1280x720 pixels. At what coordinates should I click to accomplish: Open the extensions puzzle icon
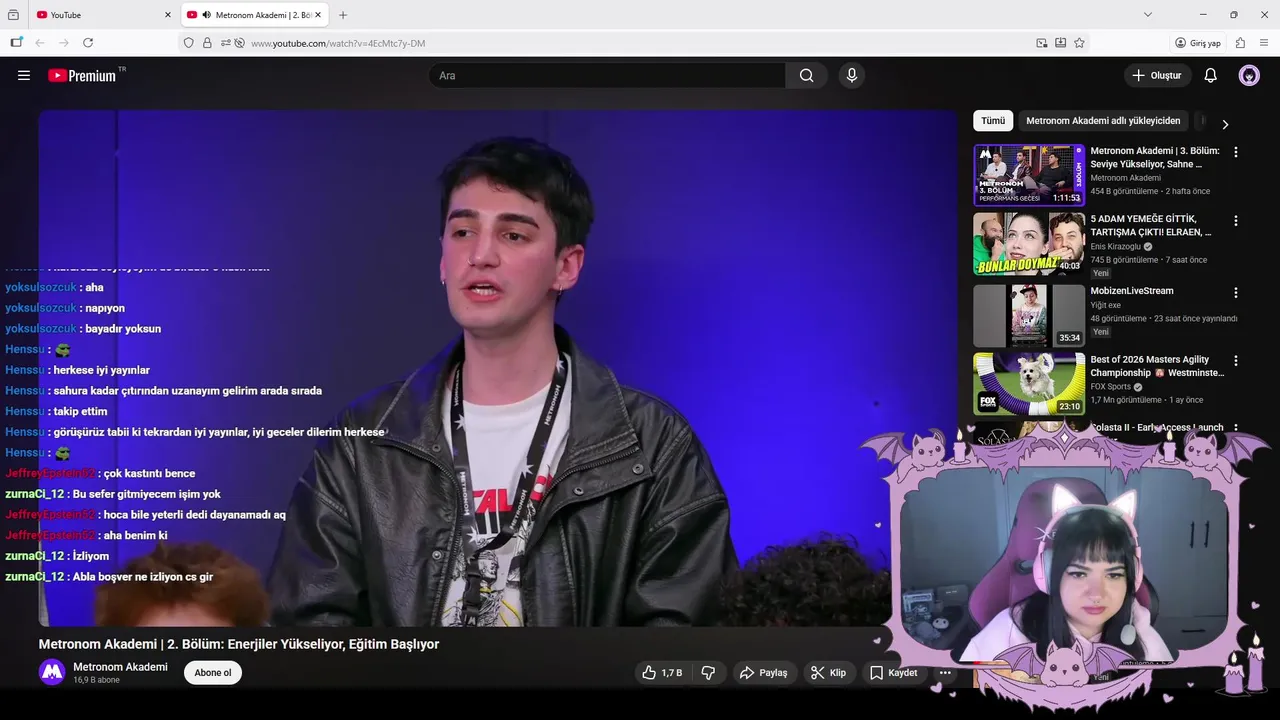[x=1240, y=43]
